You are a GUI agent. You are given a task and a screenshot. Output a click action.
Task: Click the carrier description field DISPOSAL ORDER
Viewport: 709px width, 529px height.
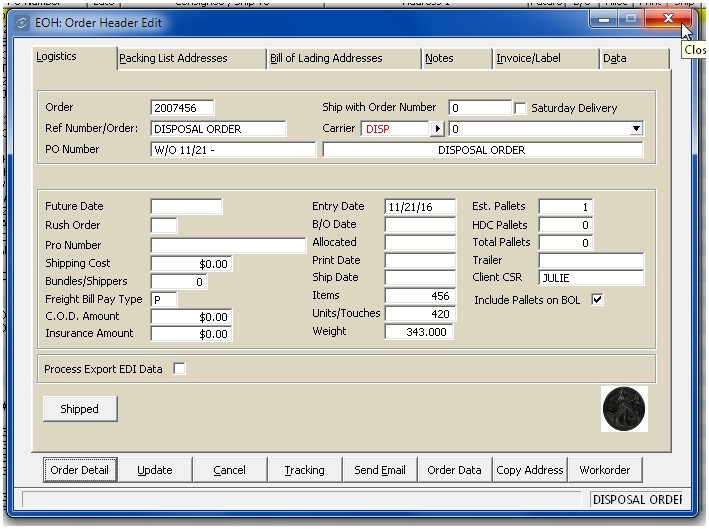[482, 150]
